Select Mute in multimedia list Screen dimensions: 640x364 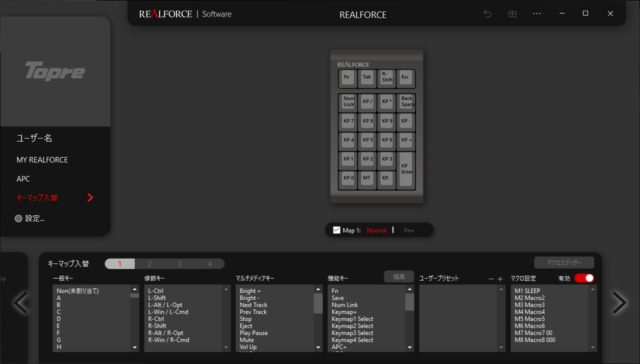pyautogui.click(x=247, y=340)
